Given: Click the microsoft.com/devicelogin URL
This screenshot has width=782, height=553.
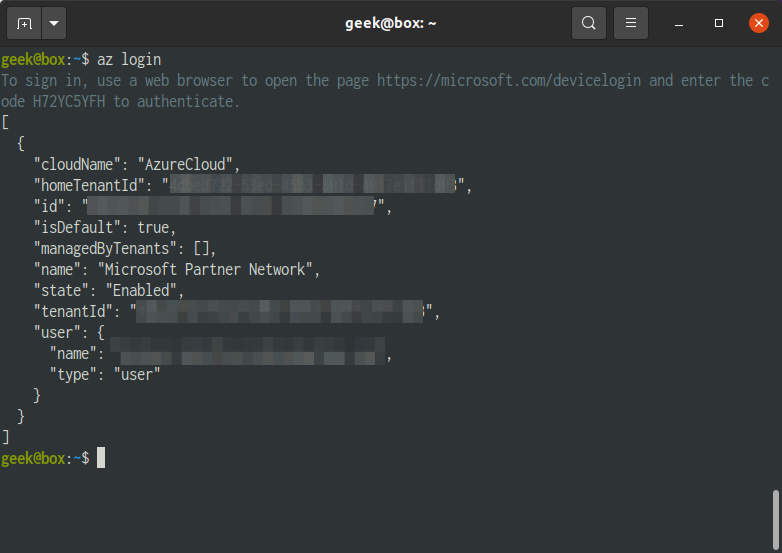Looking at the screenshot, I should (509, 80).
